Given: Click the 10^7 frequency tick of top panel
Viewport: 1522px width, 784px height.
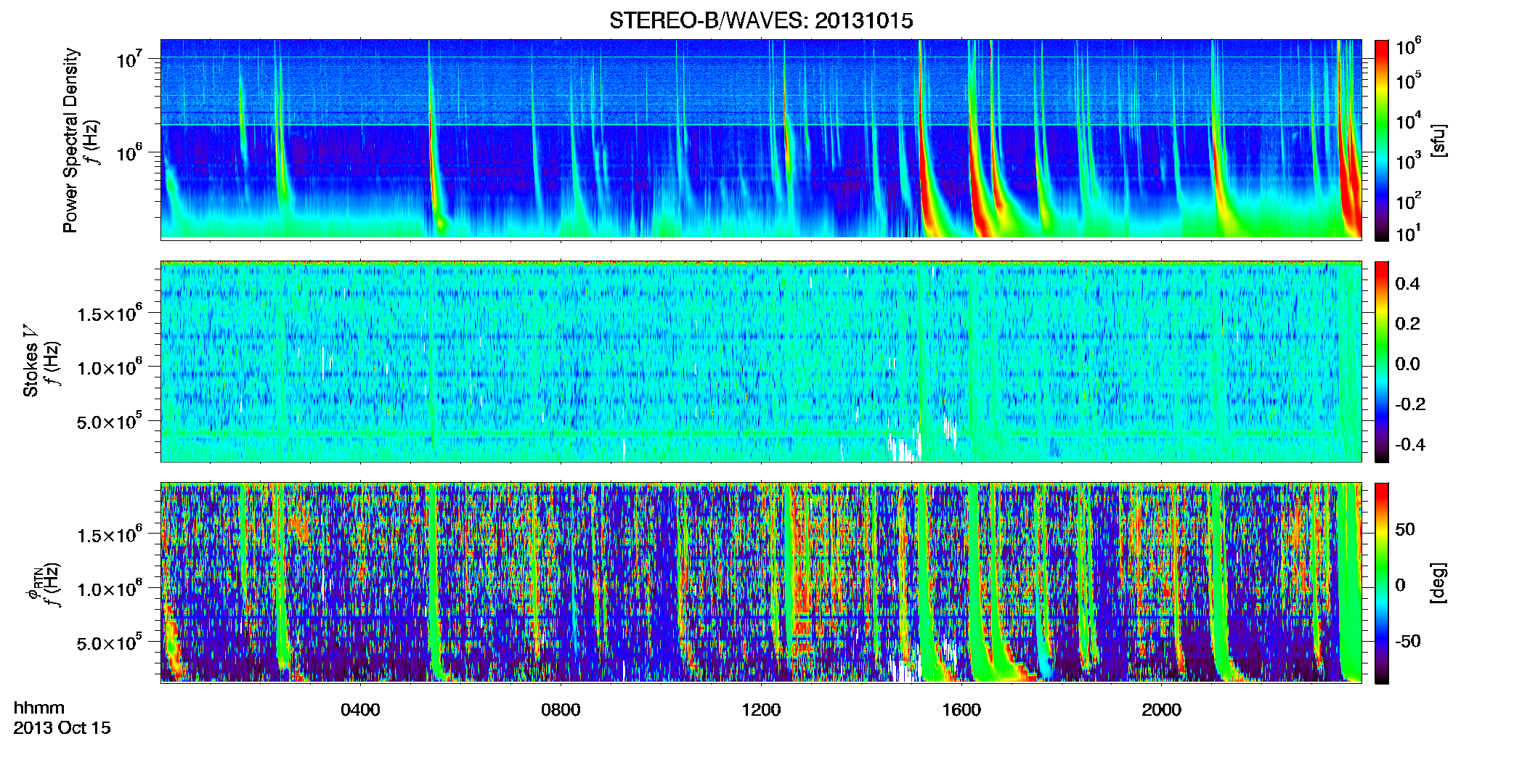Looking at the screenshot, I should 130,60.
